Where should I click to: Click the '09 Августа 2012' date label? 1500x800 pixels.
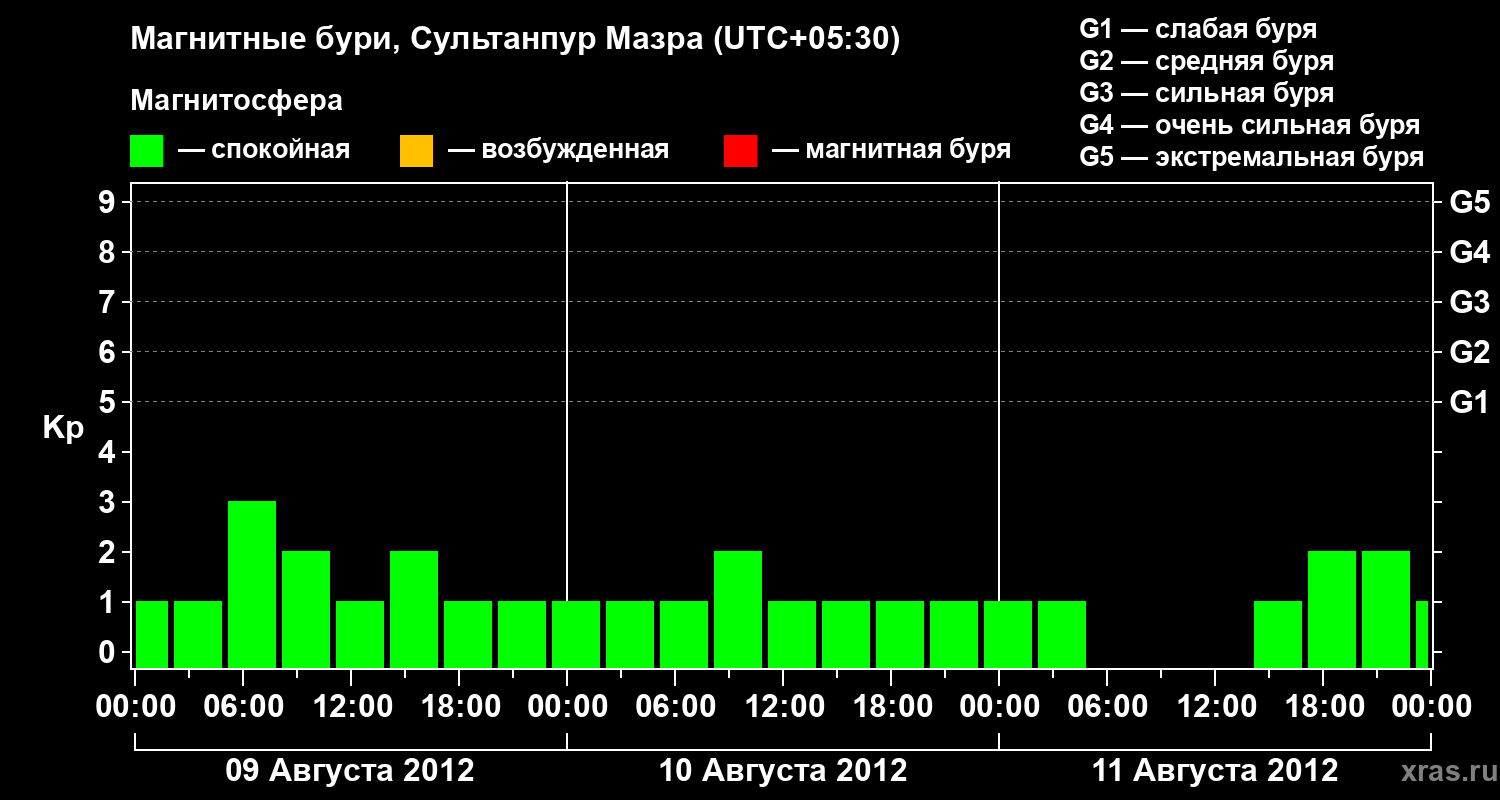[x=350, y=771]
